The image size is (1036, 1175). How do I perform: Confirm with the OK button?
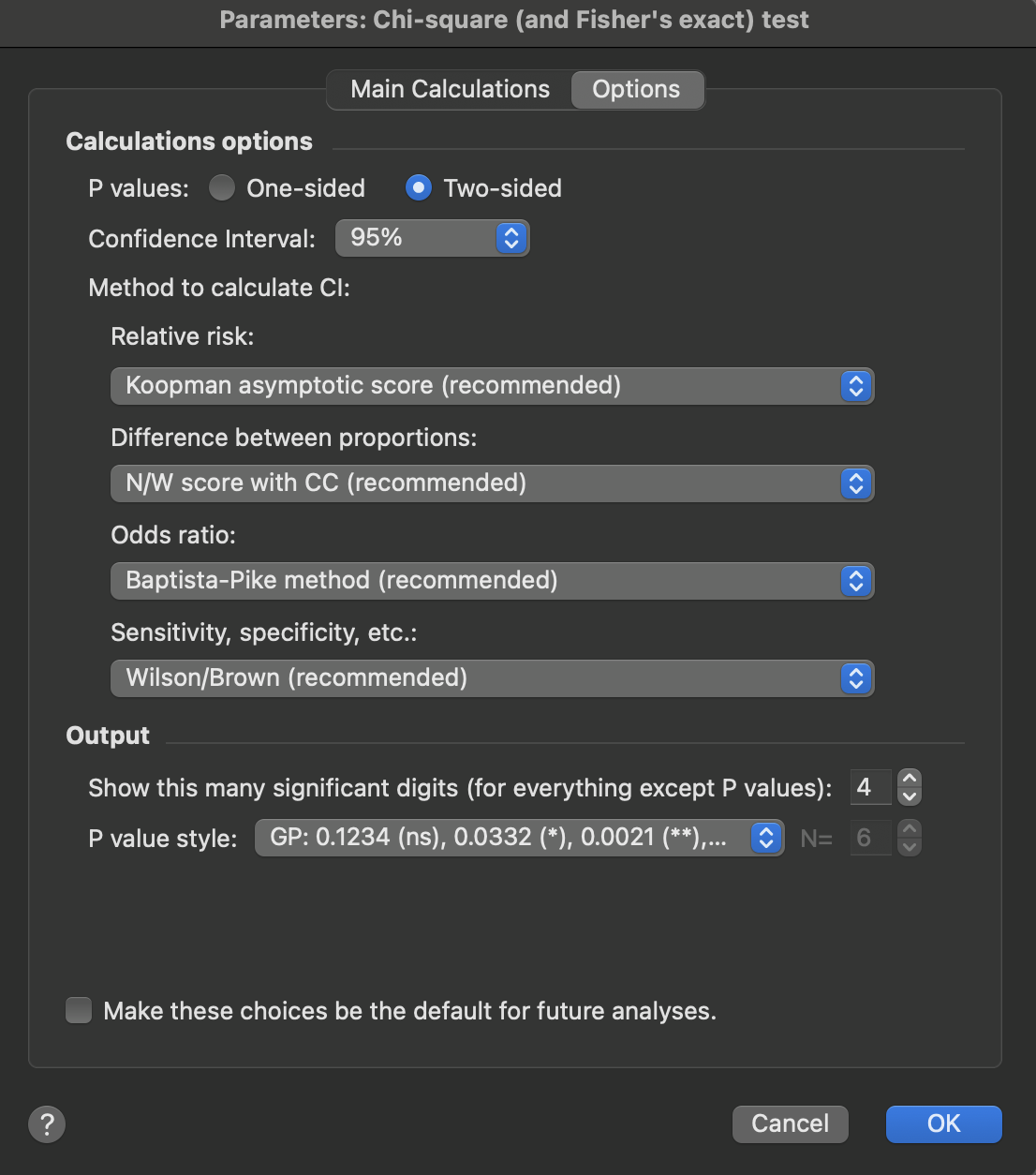click(943, 1123)
